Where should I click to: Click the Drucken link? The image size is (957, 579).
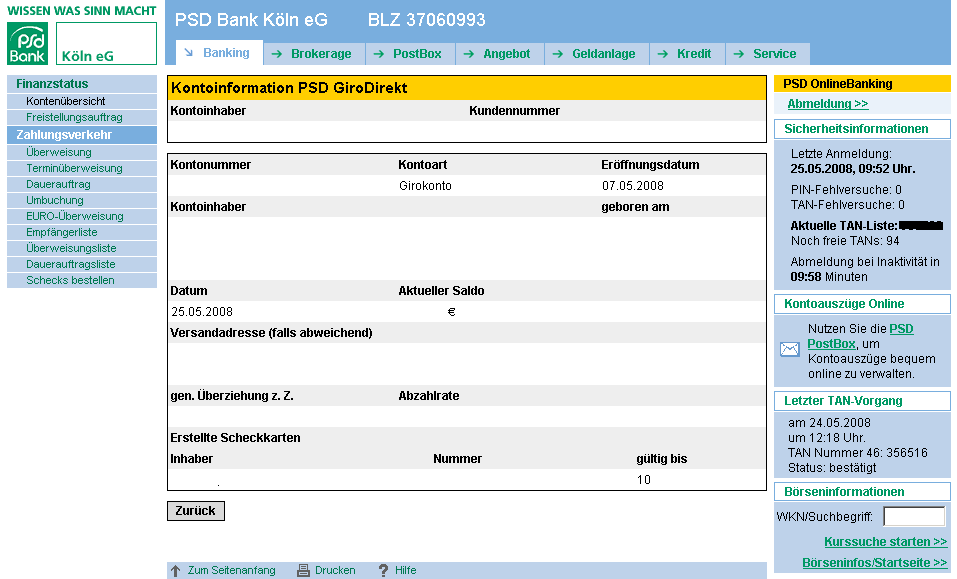pos(335,570)
